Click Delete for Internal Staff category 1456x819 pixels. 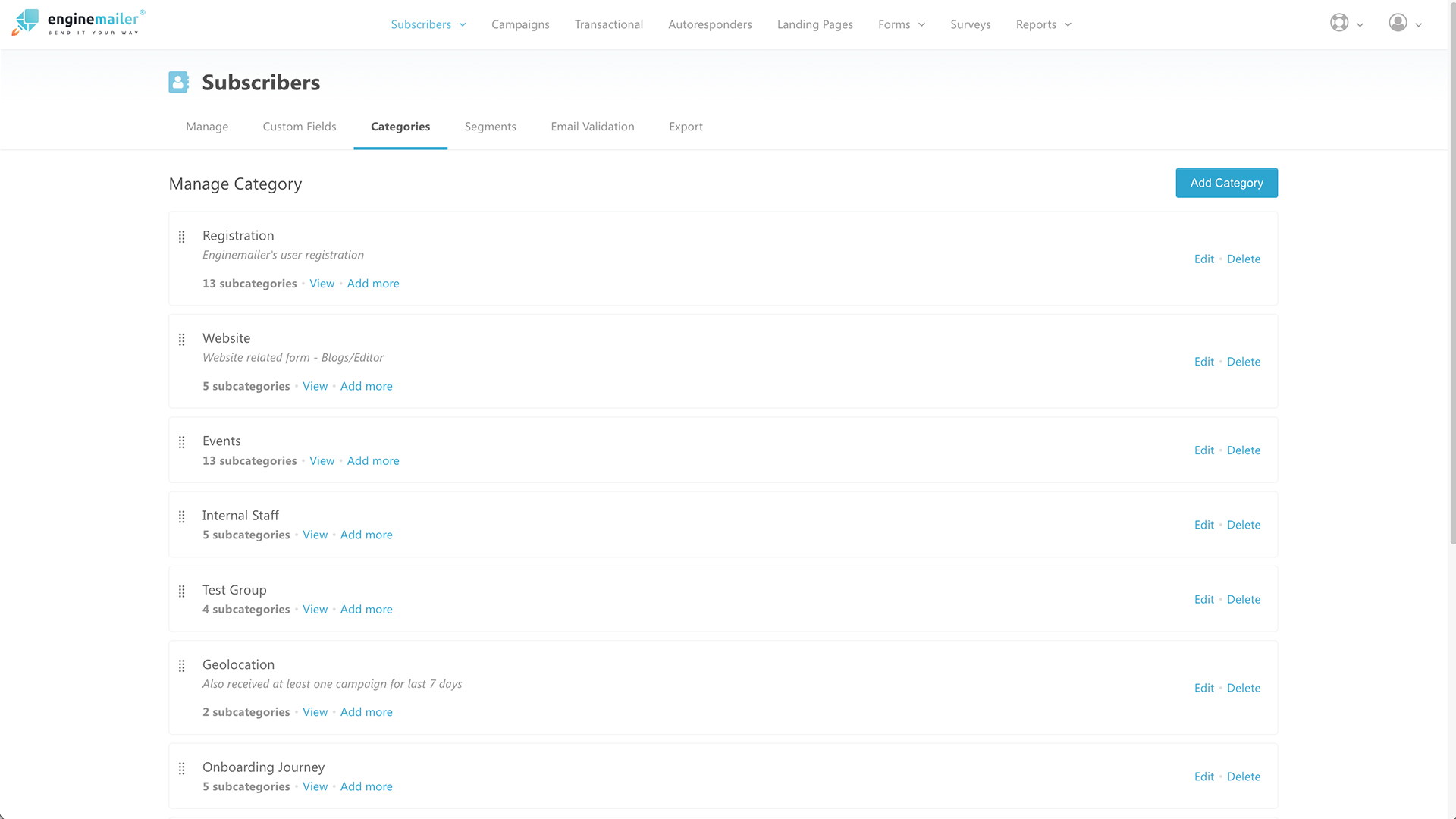pyautogui.click(x=1244, y=524)
